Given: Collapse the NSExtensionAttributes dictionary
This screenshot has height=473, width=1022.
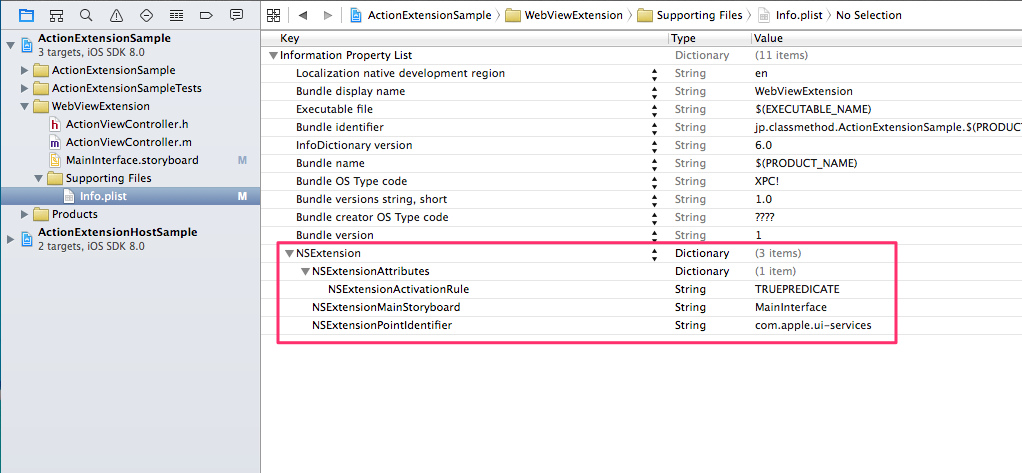Looking at the screenshot, I should (305, 271).
